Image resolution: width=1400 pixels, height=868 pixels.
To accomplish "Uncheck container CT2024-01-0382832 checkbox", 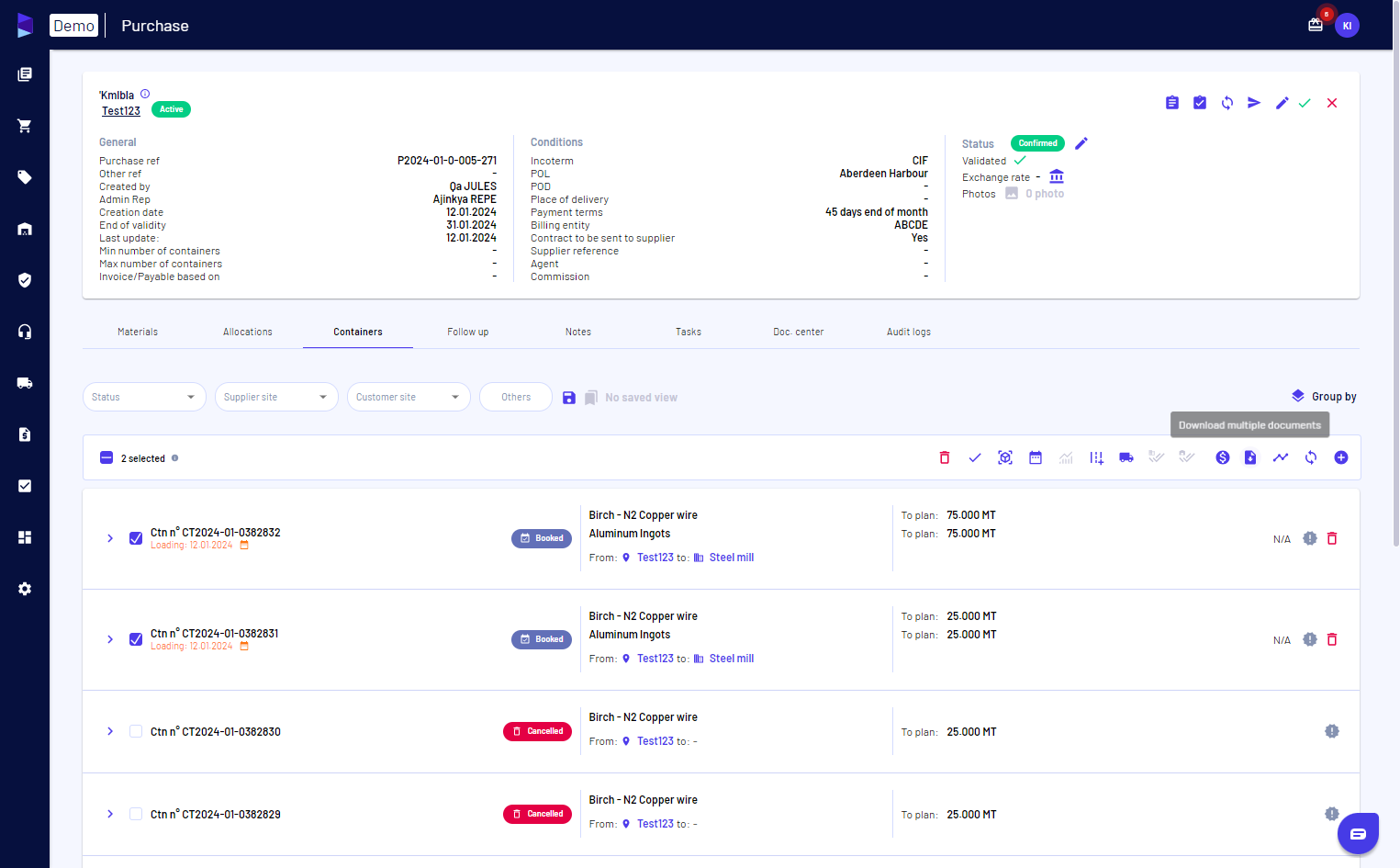I will tap(136, 538).
